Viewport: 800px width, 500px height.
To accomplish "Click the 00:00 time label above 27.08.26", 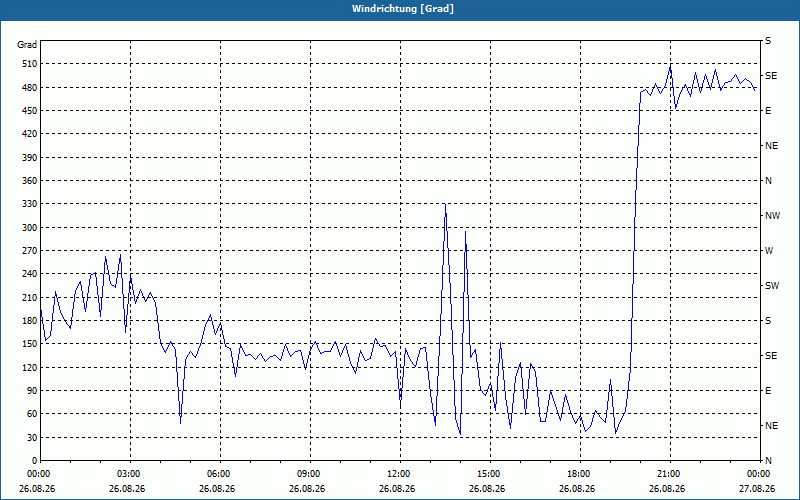I will (x=757, y=473).
